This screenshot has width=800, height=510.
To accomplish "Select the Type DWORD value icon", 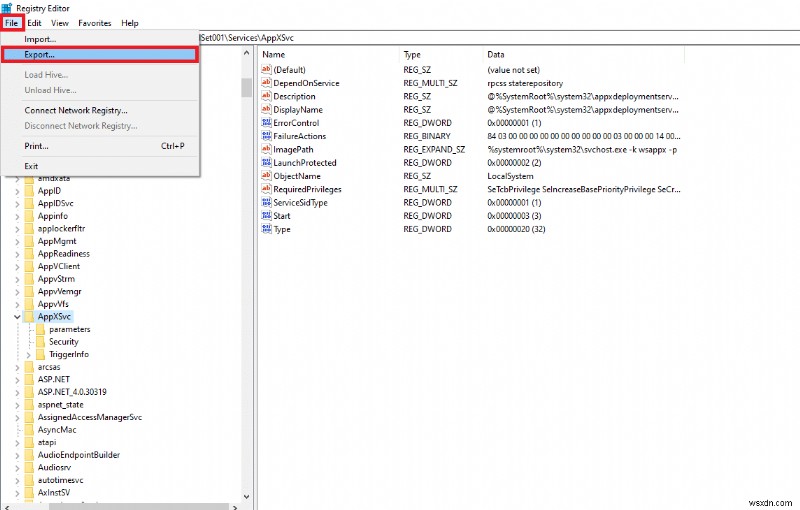I will pos(266,228).
